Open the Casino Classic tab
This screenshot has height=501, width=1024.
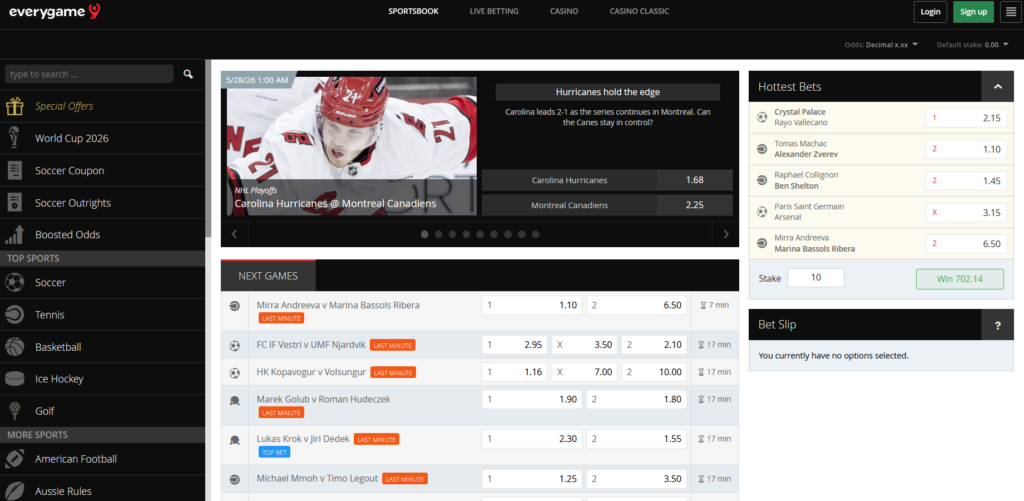(x=639, y=11)
